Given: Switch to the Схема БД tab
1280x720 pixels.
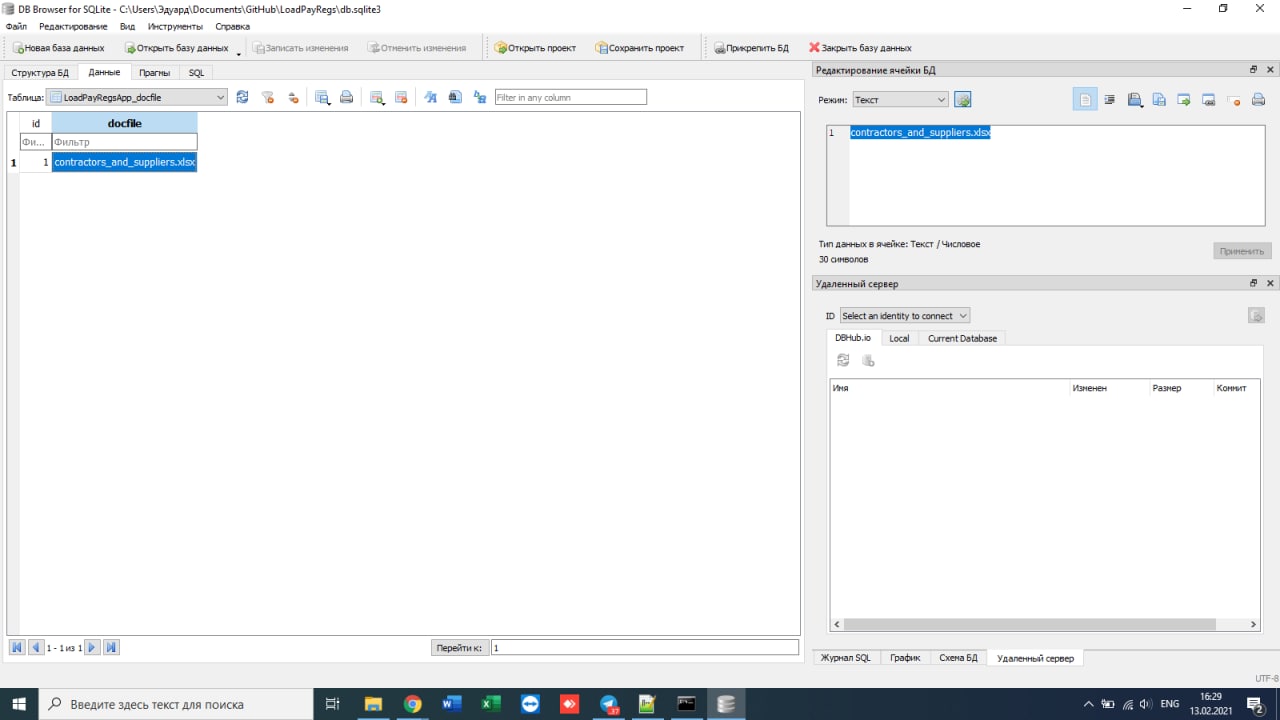Looking at the screenshot, I should pyautogui.click(x=958, y=658).
